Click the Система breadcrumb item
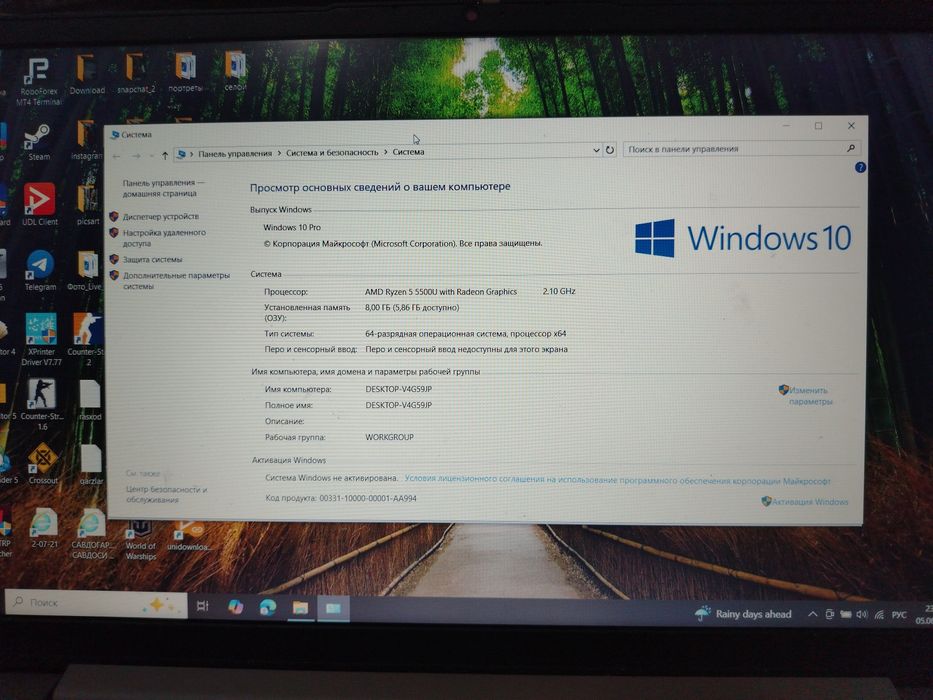Viewport: 933px width, 700px height. tap(408, 152)
